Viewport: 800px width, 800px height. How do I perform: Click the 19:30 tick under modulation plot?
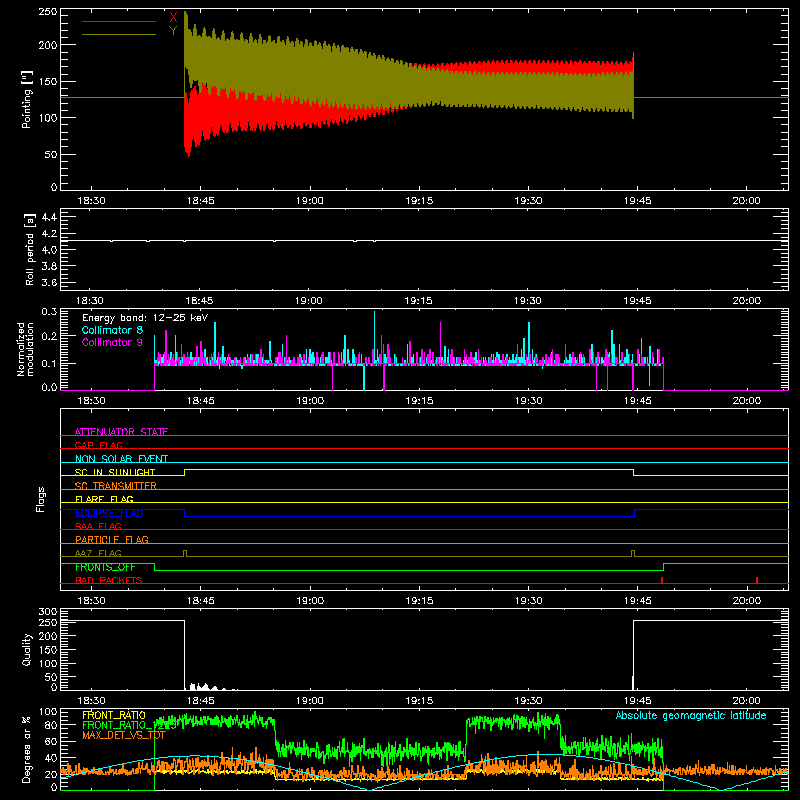(x=529, y=401)
